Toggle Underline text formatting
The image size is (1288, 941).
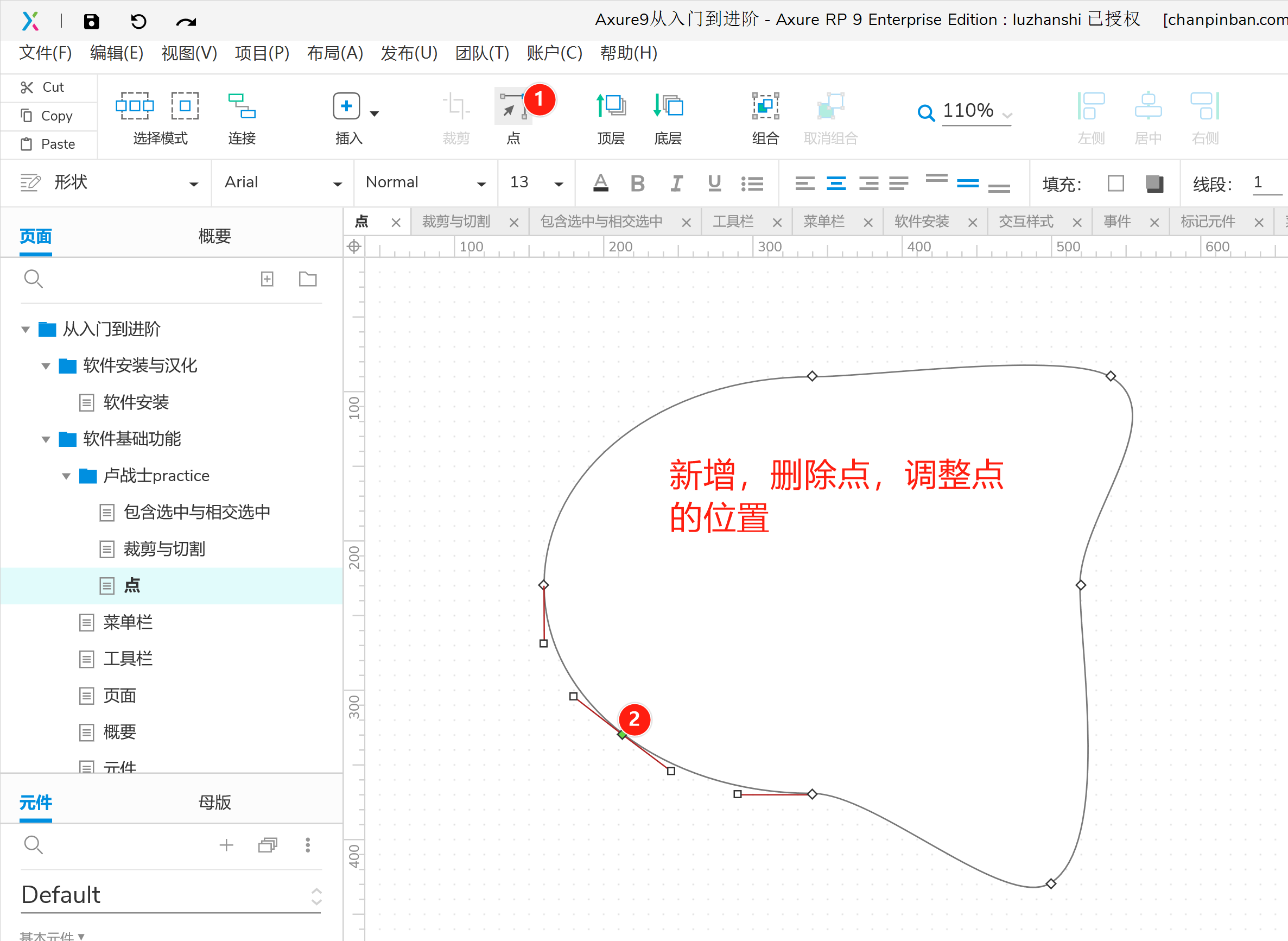tap(714, 184)
